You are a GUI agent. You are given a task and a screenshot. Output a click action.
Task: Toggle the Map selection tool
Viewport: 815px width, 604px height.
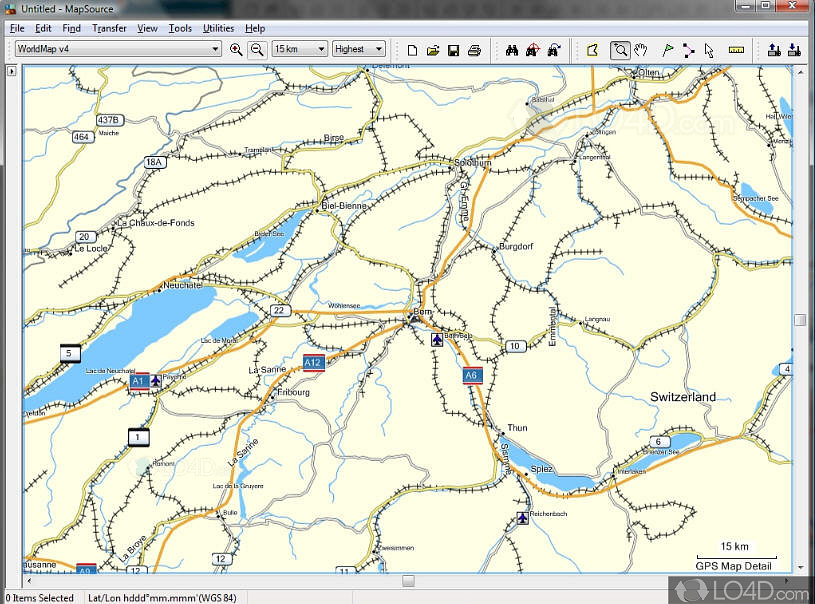pyautogui.click(x=592, y=49)
